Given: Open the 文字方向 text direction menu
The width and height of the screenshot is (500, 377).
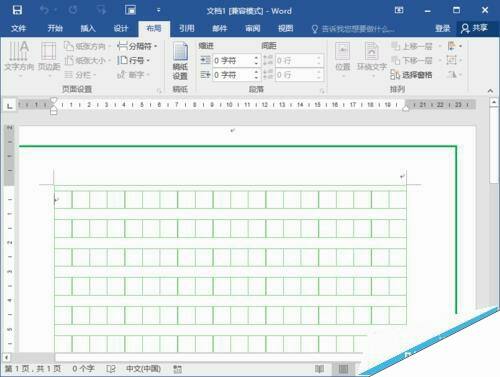Looking at the screenshot, I should click(19, 59).
